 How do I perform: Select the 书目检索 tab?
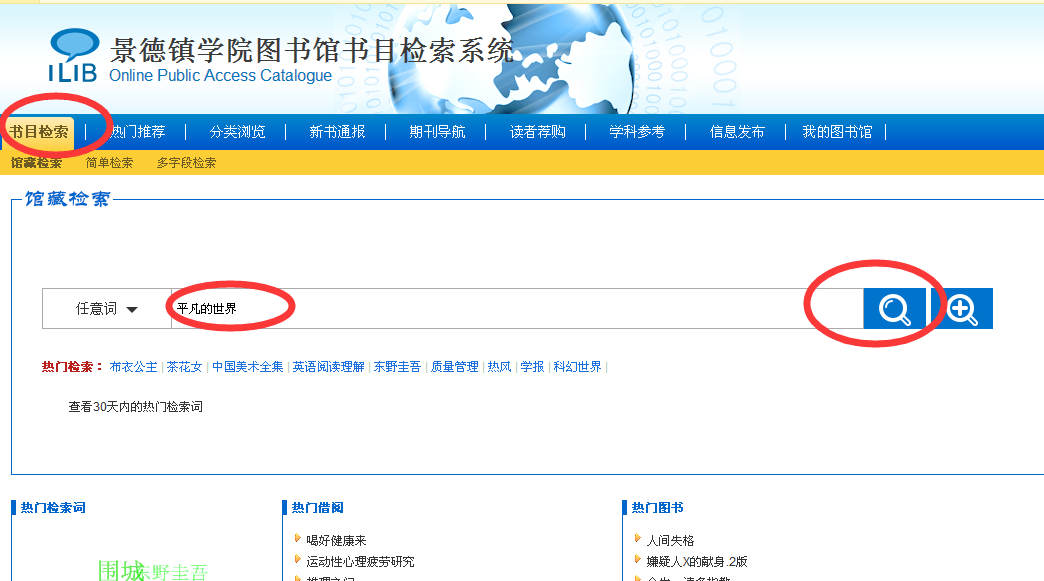click(39, 132)
